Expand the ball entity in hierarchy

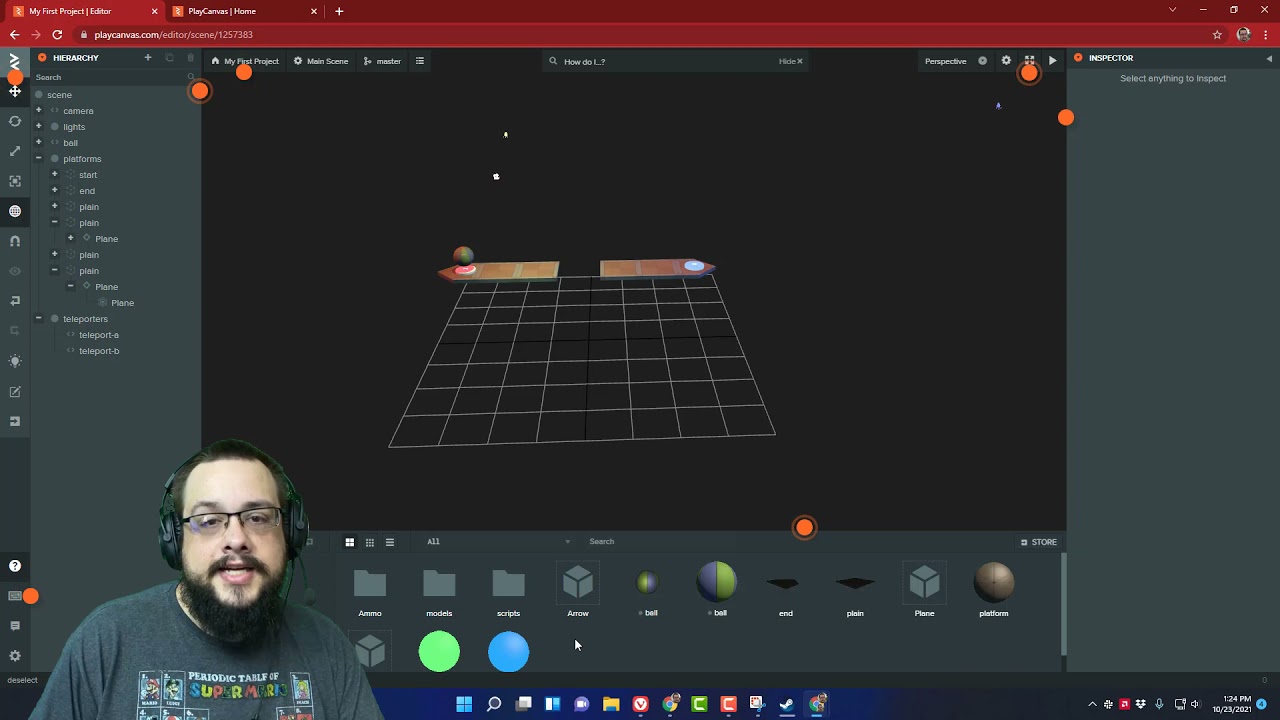(38, 143)
